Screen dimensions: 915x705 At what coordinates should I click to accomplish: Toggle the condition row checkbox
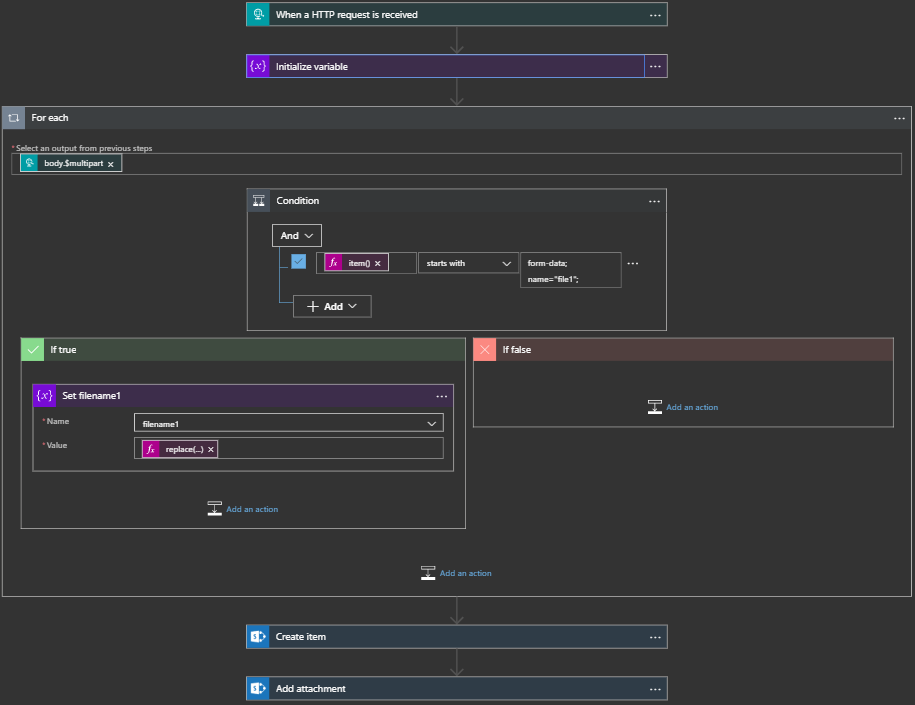pyautogui.click(x=298, y=262)
